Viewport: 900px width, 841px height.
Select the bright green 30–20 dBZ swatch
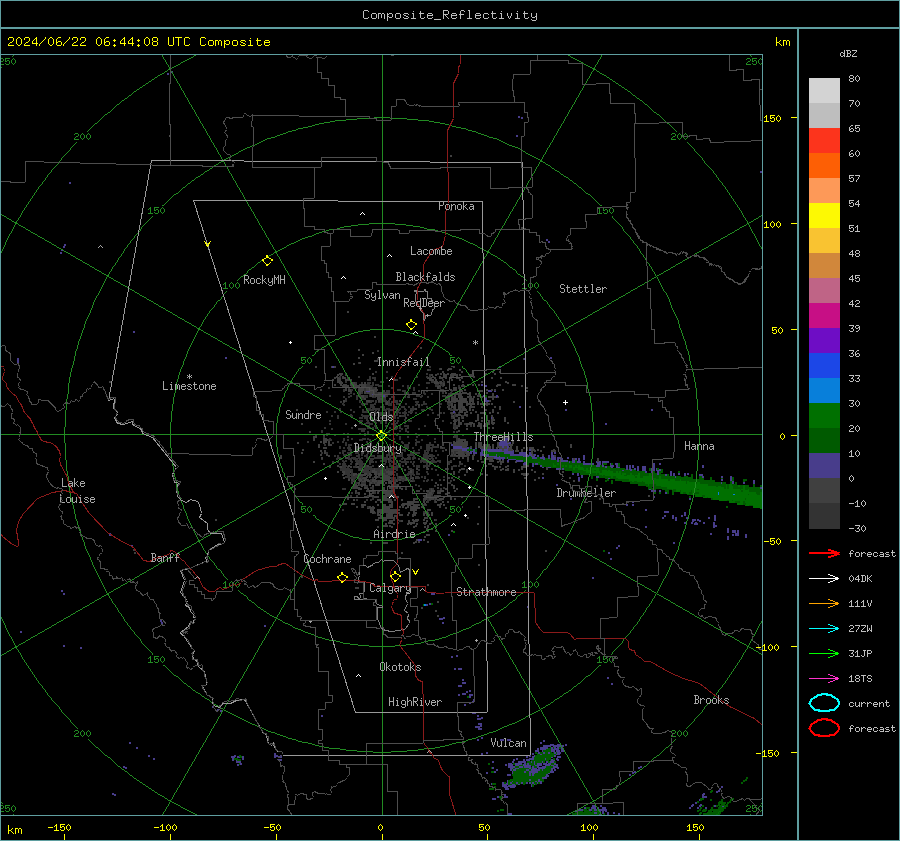pyautogui.click(x=824, y=416)
